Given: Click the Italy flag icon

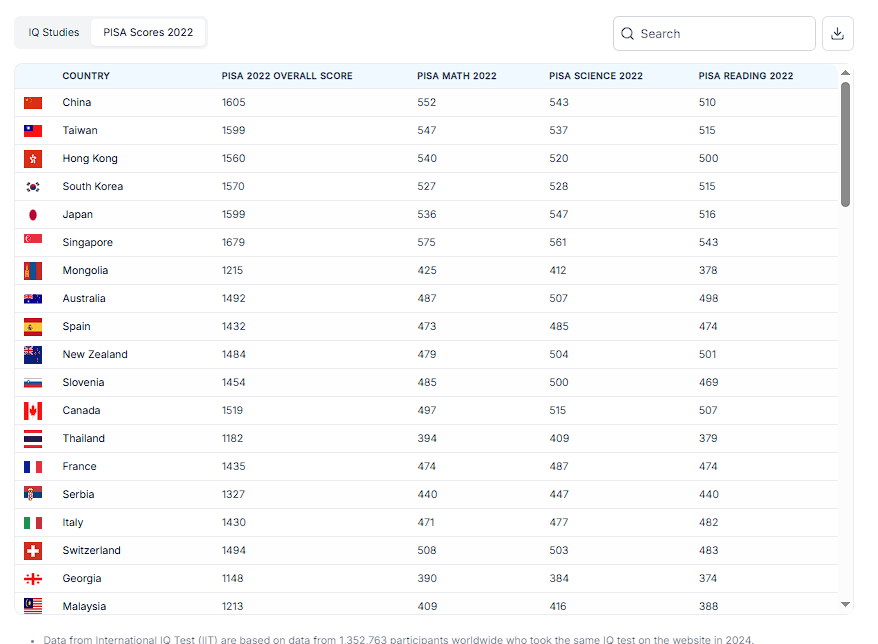Looking at the screenshot, I should click(33, 522).
